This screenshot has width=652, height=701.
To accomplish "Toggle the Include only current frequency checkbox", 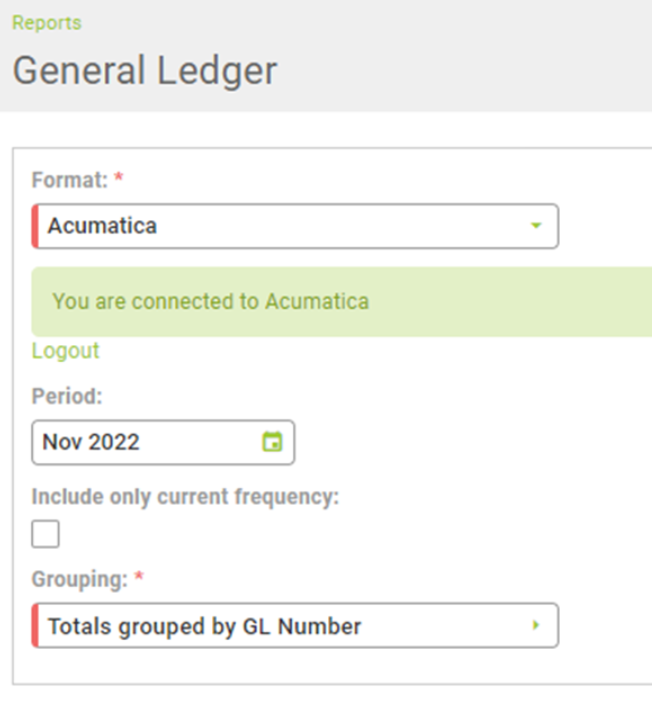I will pos(45,534).
